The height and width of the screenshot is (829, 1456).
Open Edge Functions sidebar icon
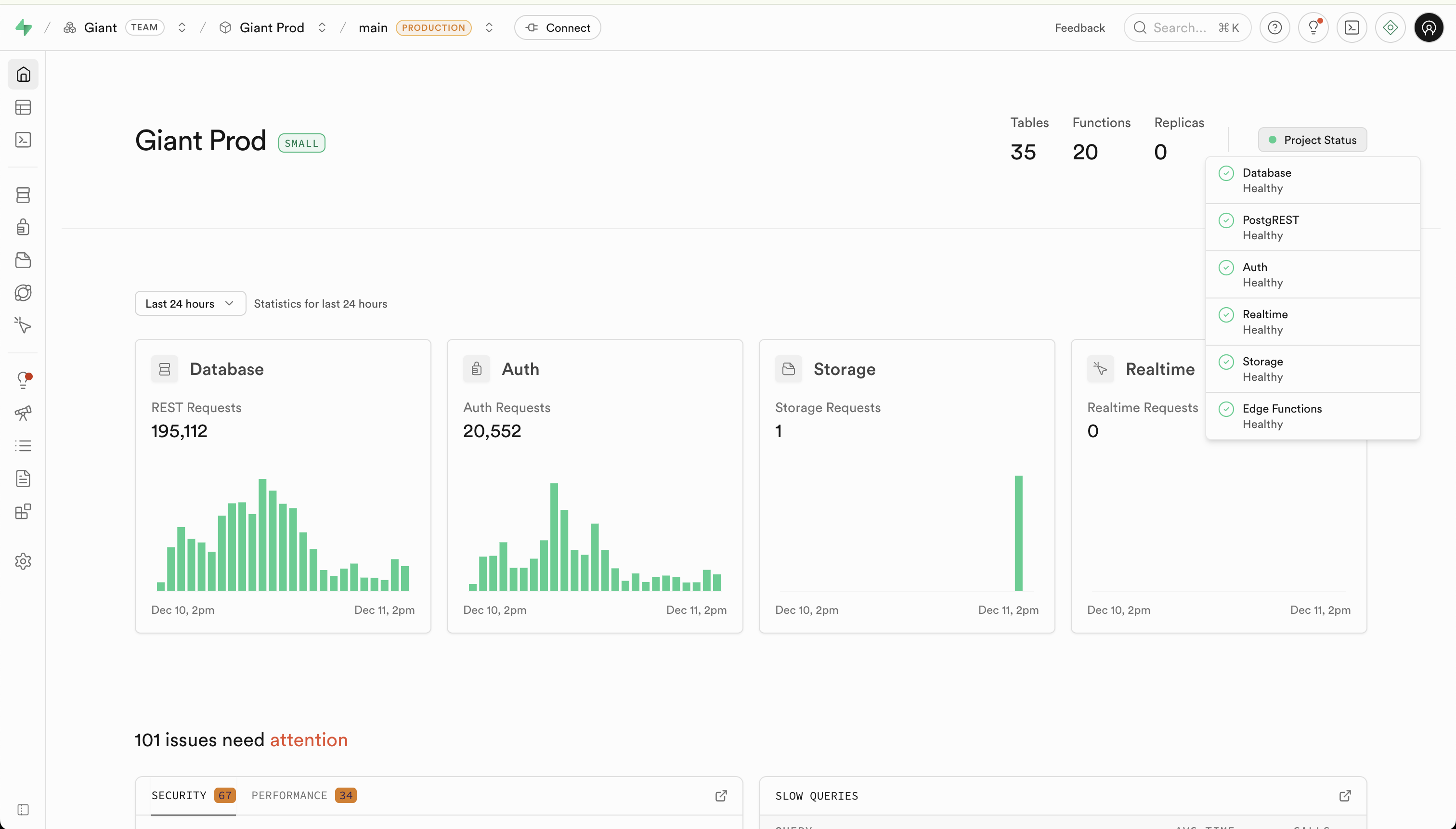tap(23, 293)
